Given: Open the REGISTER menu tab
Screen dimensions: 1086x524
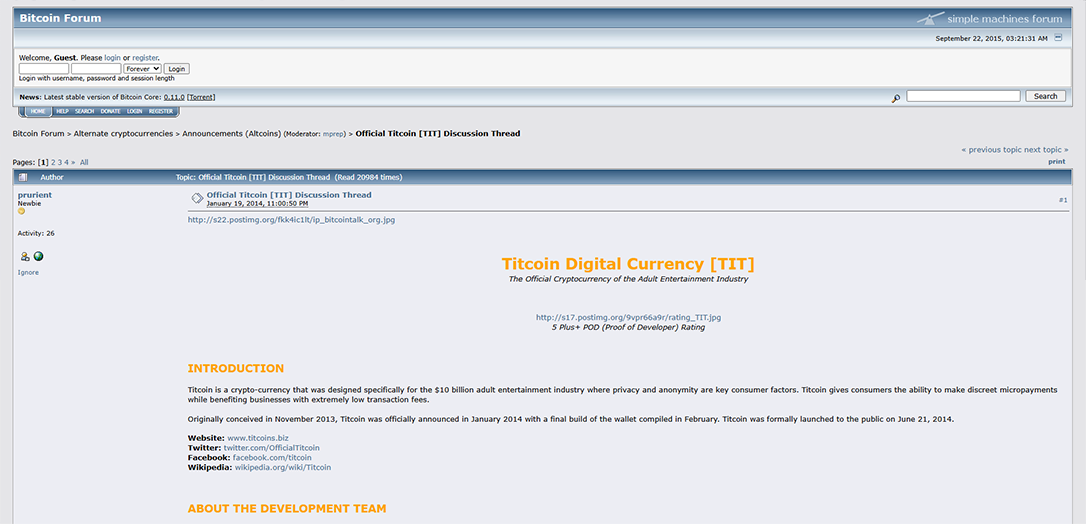Looking at the screenshot, I should (x=161, y=111).
